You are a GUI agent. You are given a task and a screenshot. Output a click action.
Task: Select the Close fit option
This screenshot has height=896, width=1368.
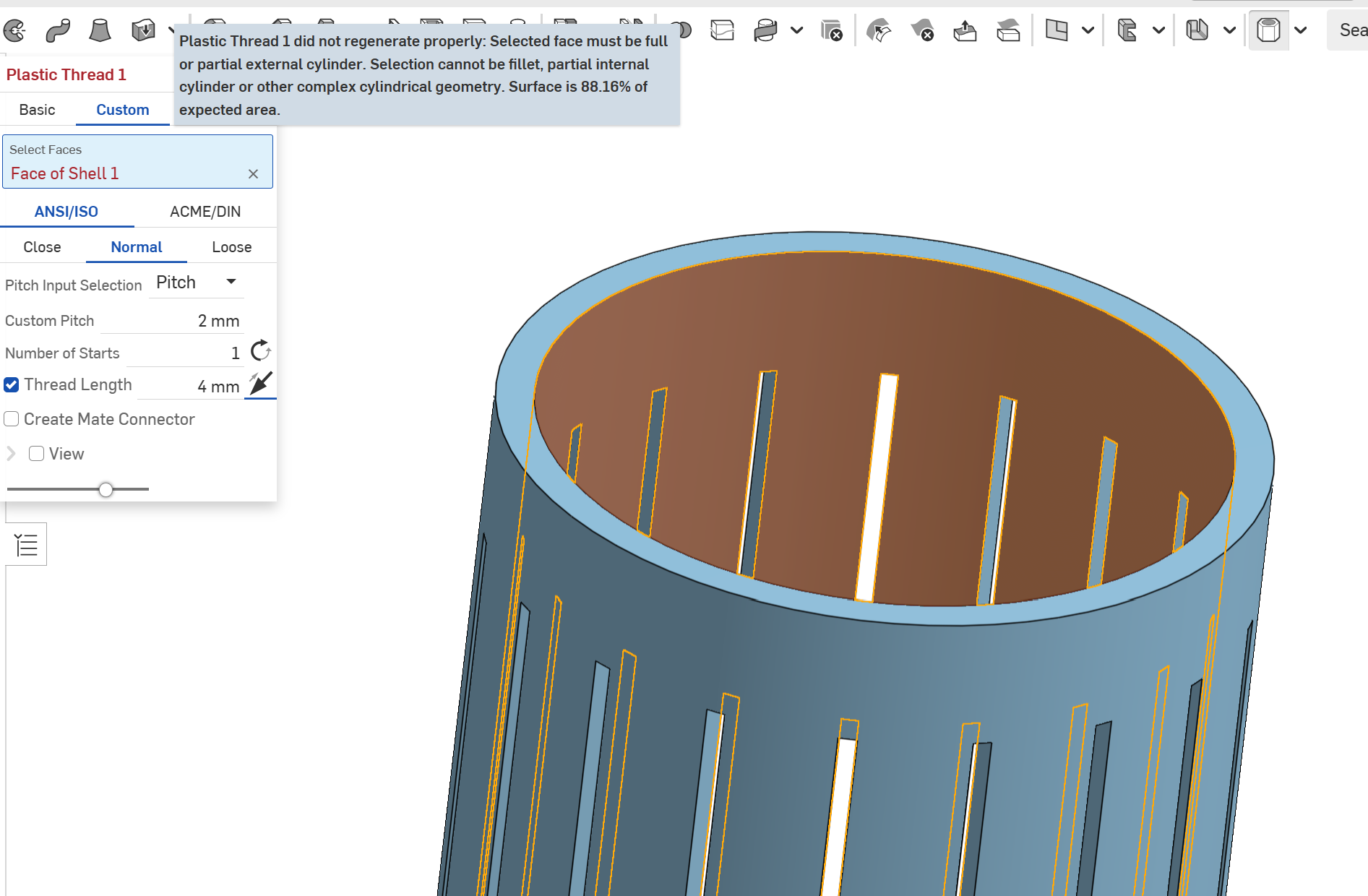(x=42, y=247)
